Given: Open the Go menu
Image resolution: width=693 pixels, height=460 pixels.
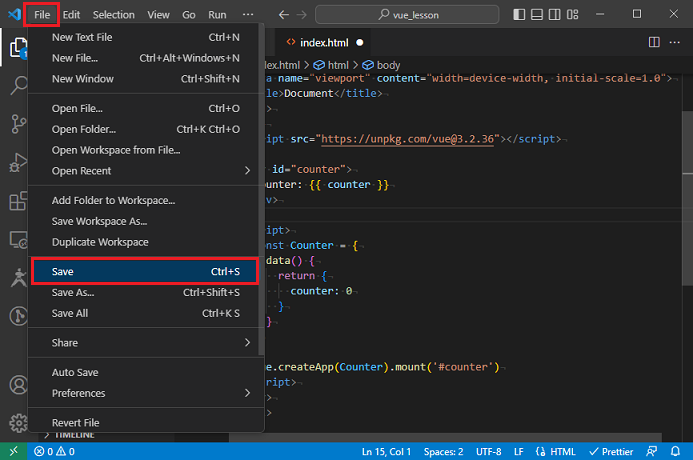Looking at the screenshot, I should point(189,15).
